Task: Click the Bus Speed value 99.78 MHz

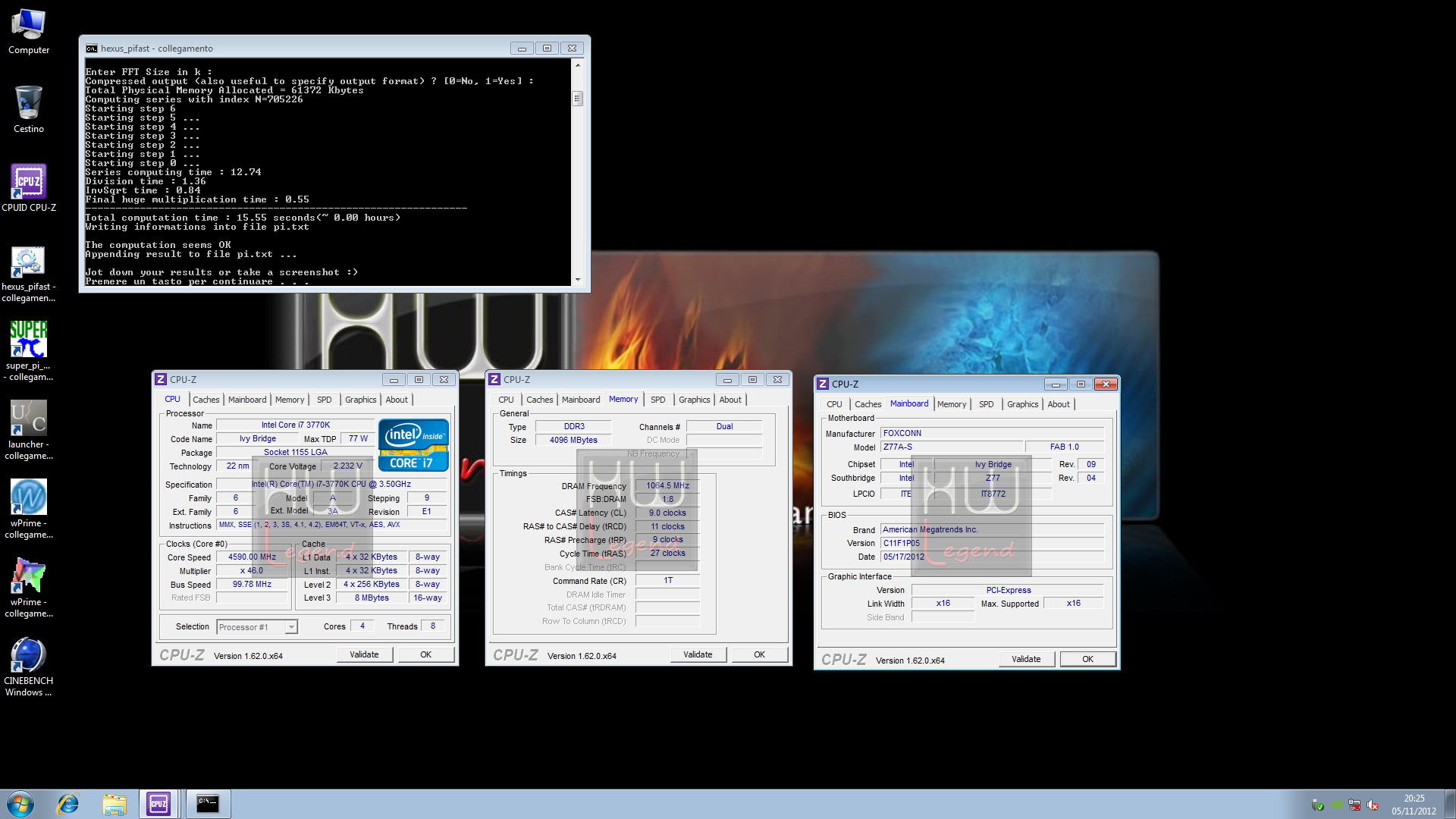Action: [x=252, y=584]
